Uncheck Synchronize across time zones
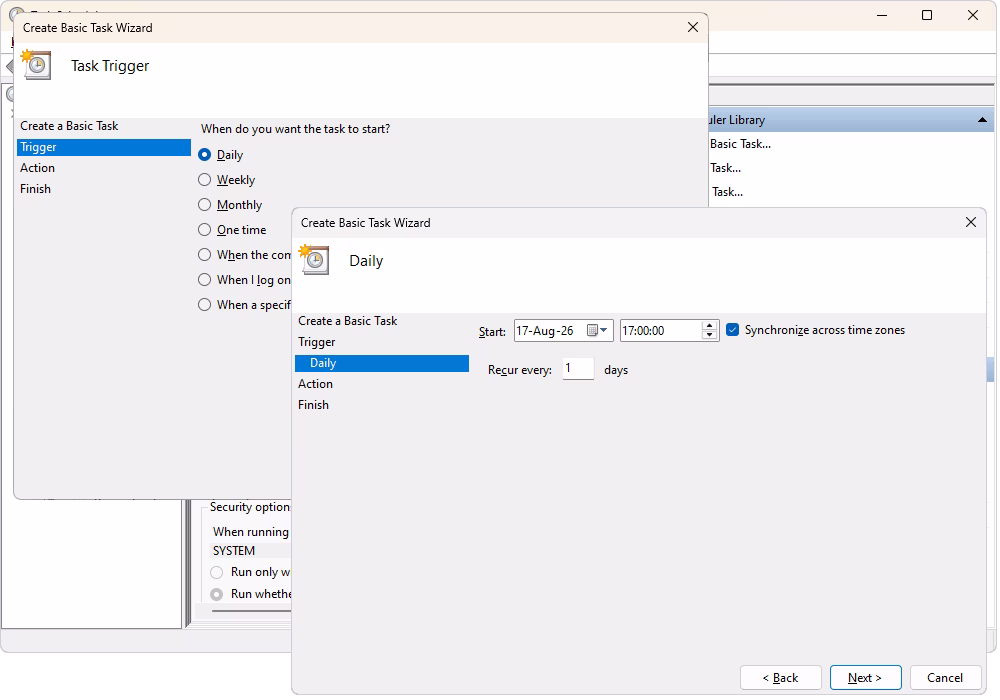The width and height of the screenshot is (1000, 700). point(733,330)
